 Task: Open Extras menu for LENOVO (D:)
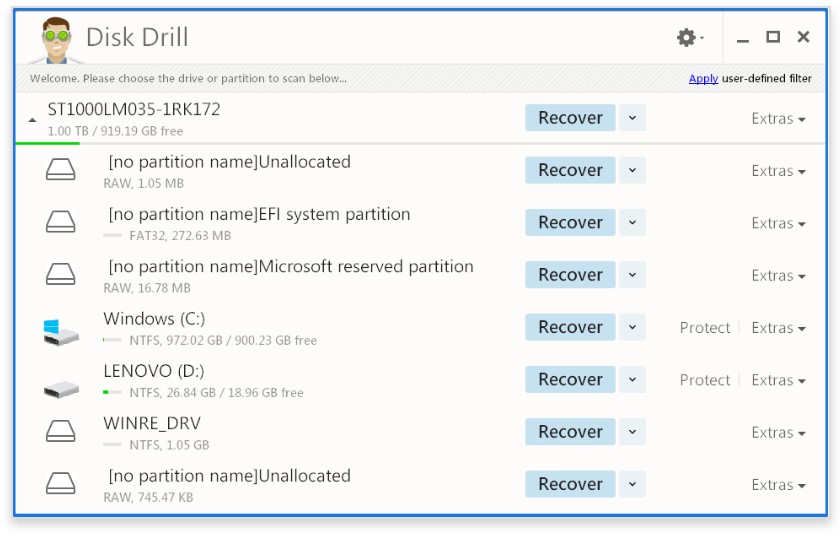pos(778,380)
